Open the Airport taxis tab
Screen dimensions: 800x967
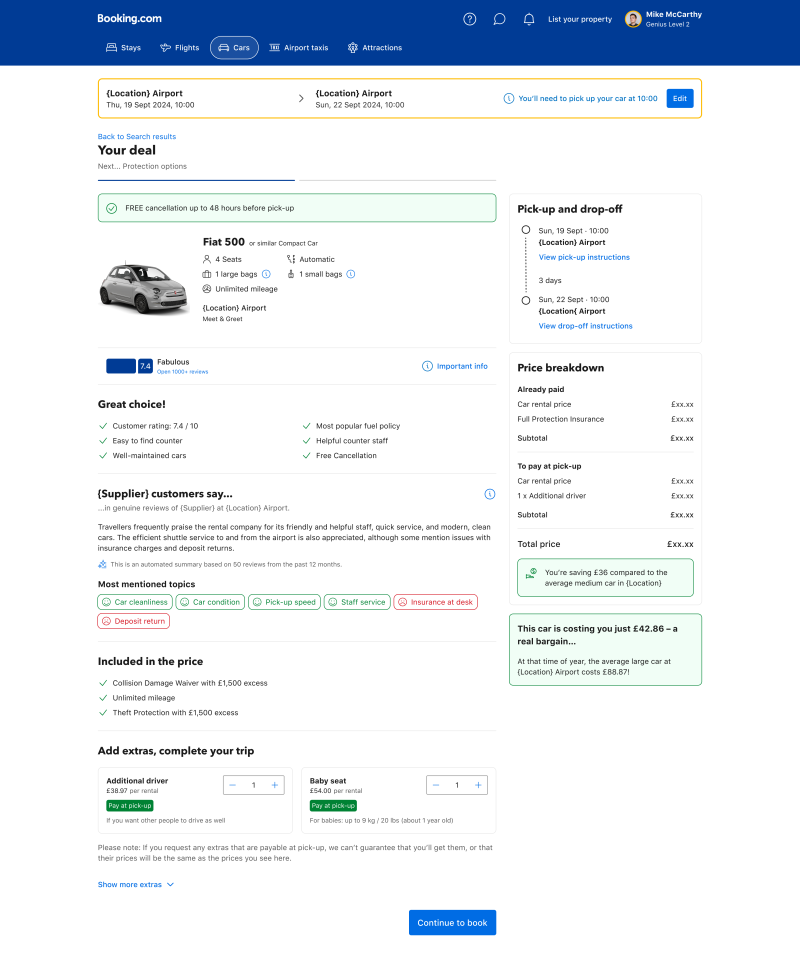[x=299, y=47]
